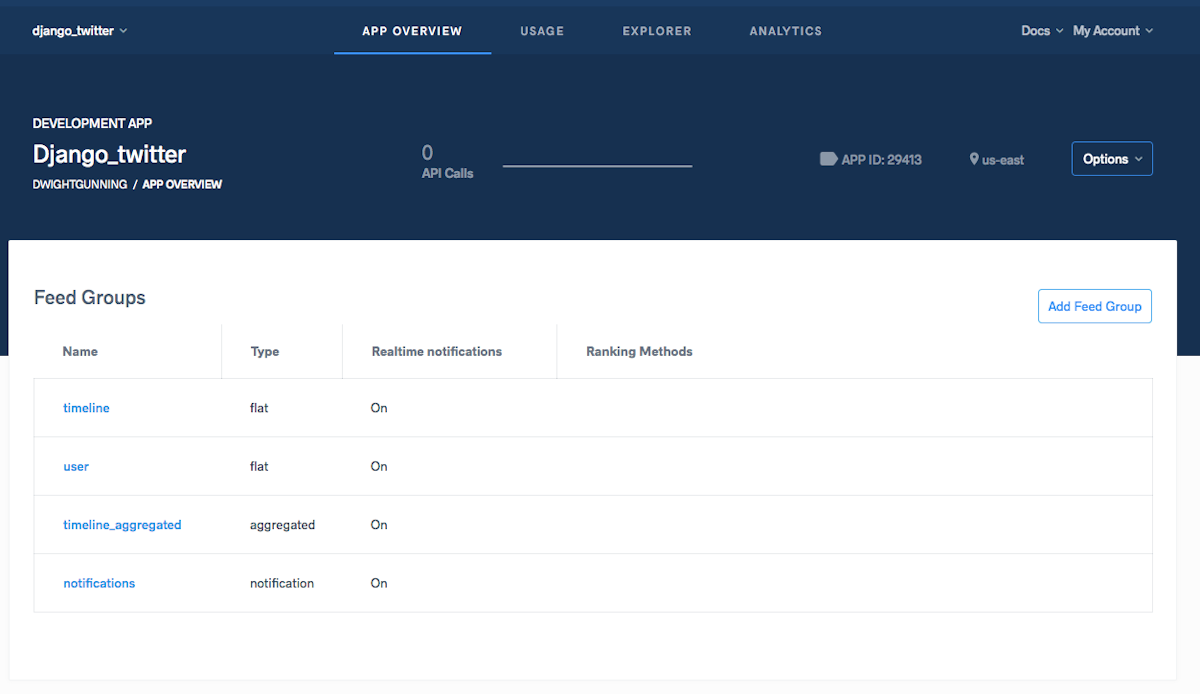1200x694 pixels.
Task: Select the APP OVERVIEW tab
Action: 412,31
